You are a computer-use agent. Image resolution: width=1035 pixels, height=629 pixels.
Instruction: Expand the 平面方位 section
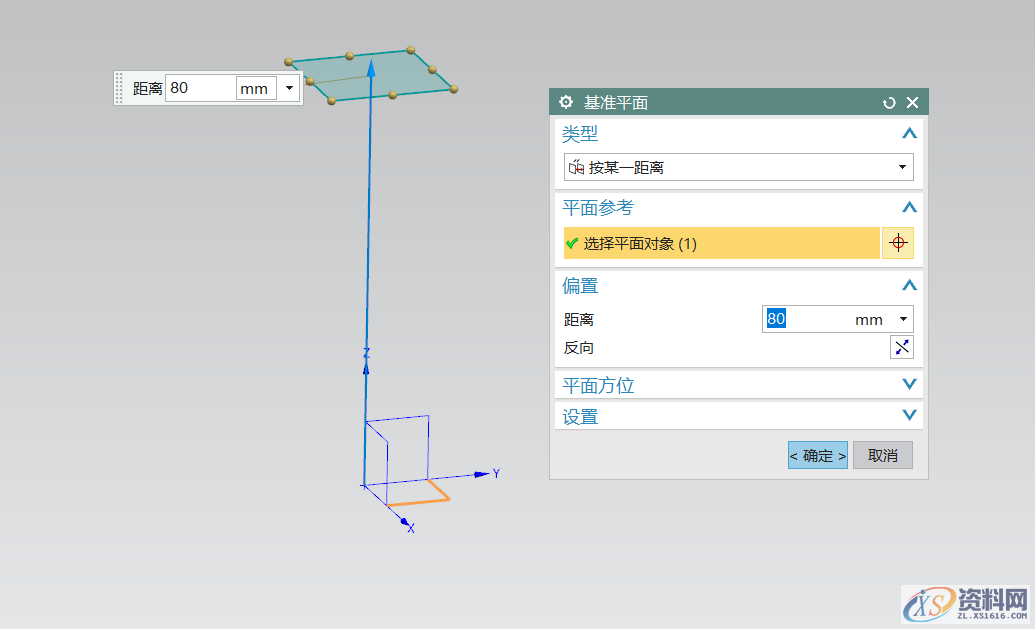(909, 384)
